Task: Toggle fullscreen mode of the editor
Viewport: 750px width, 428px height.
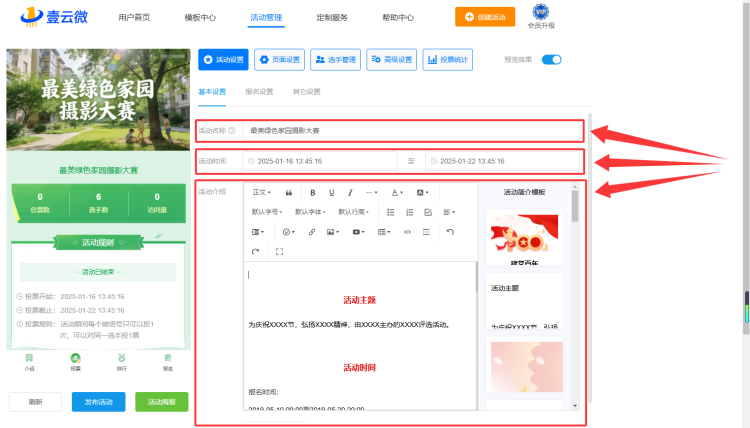Action: tap(279, 252)
